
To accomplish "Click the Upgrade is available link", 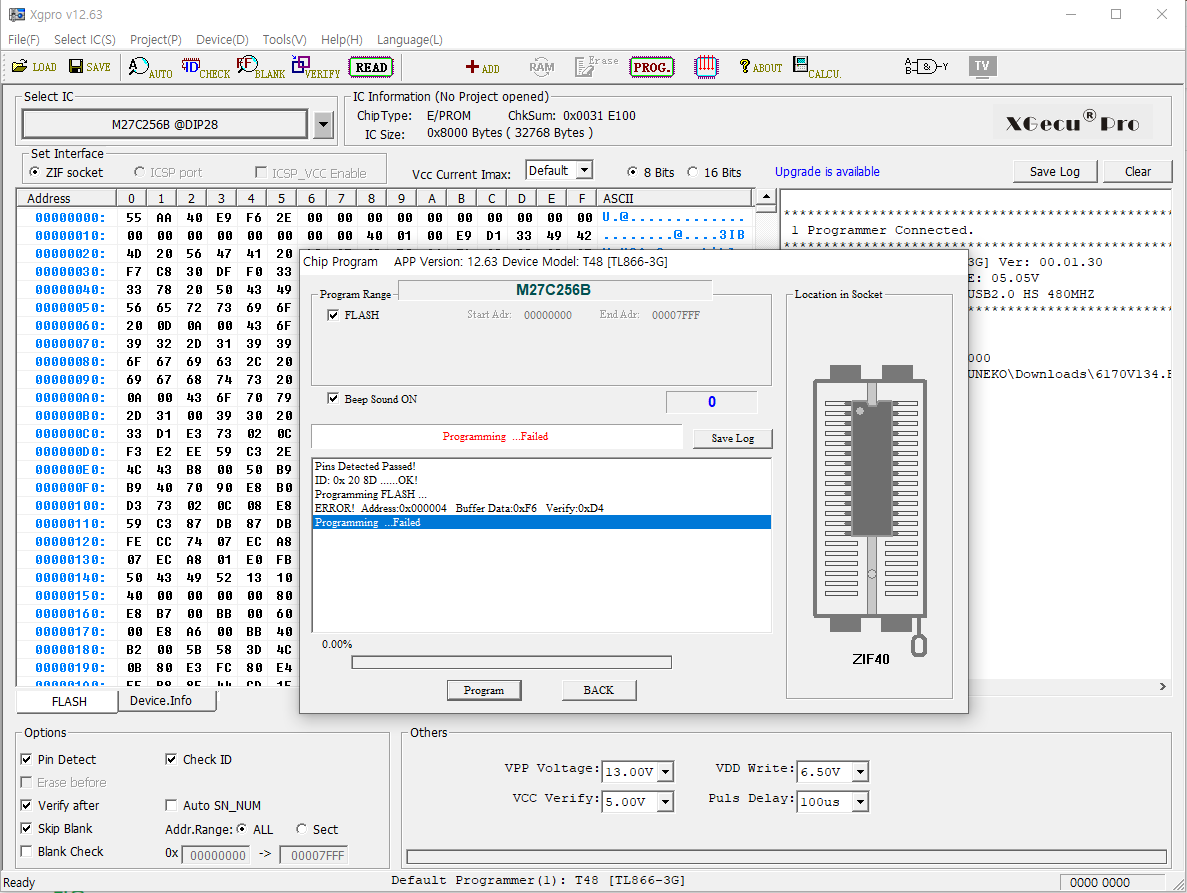I will (x=827, y=172).
